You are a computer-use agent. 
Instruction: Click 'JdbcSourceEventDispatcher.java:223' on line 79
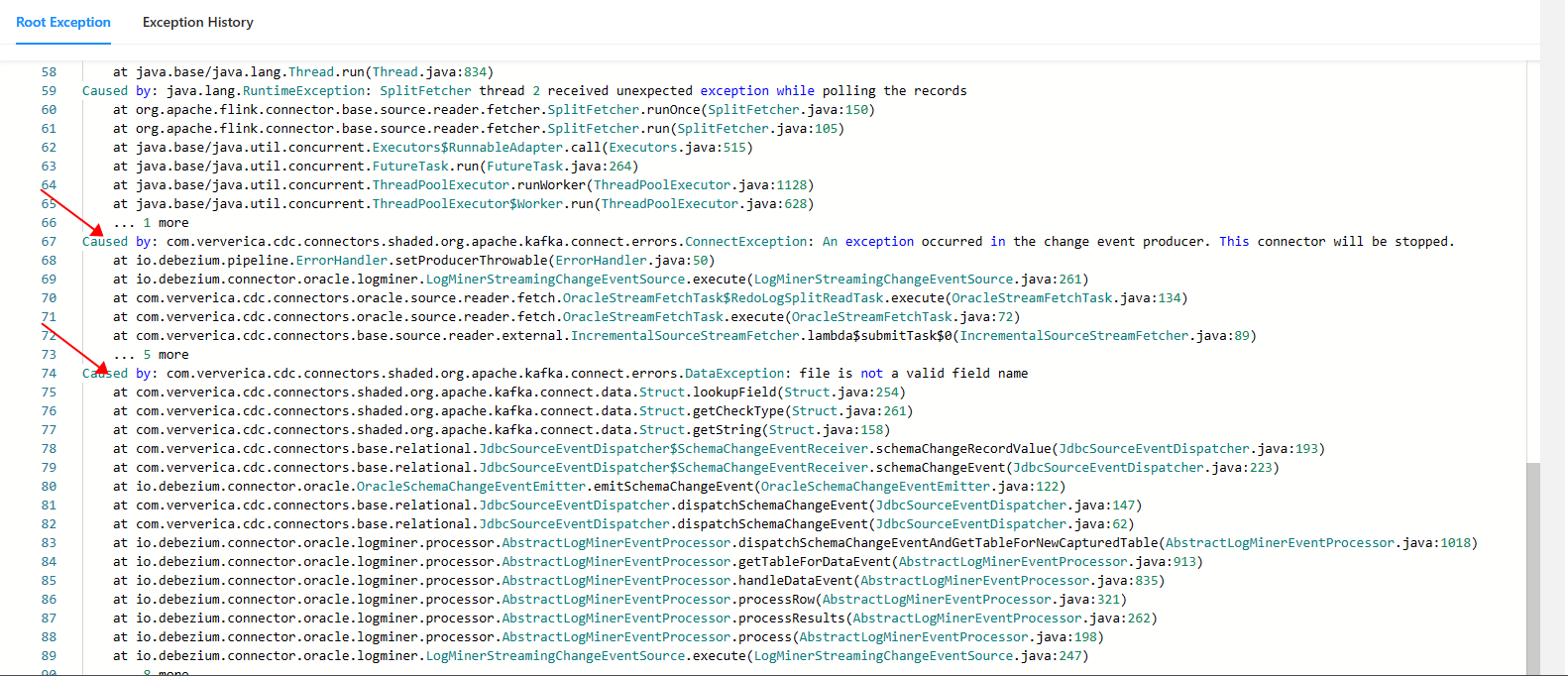pyautogui.click(x=1142, y=467)
